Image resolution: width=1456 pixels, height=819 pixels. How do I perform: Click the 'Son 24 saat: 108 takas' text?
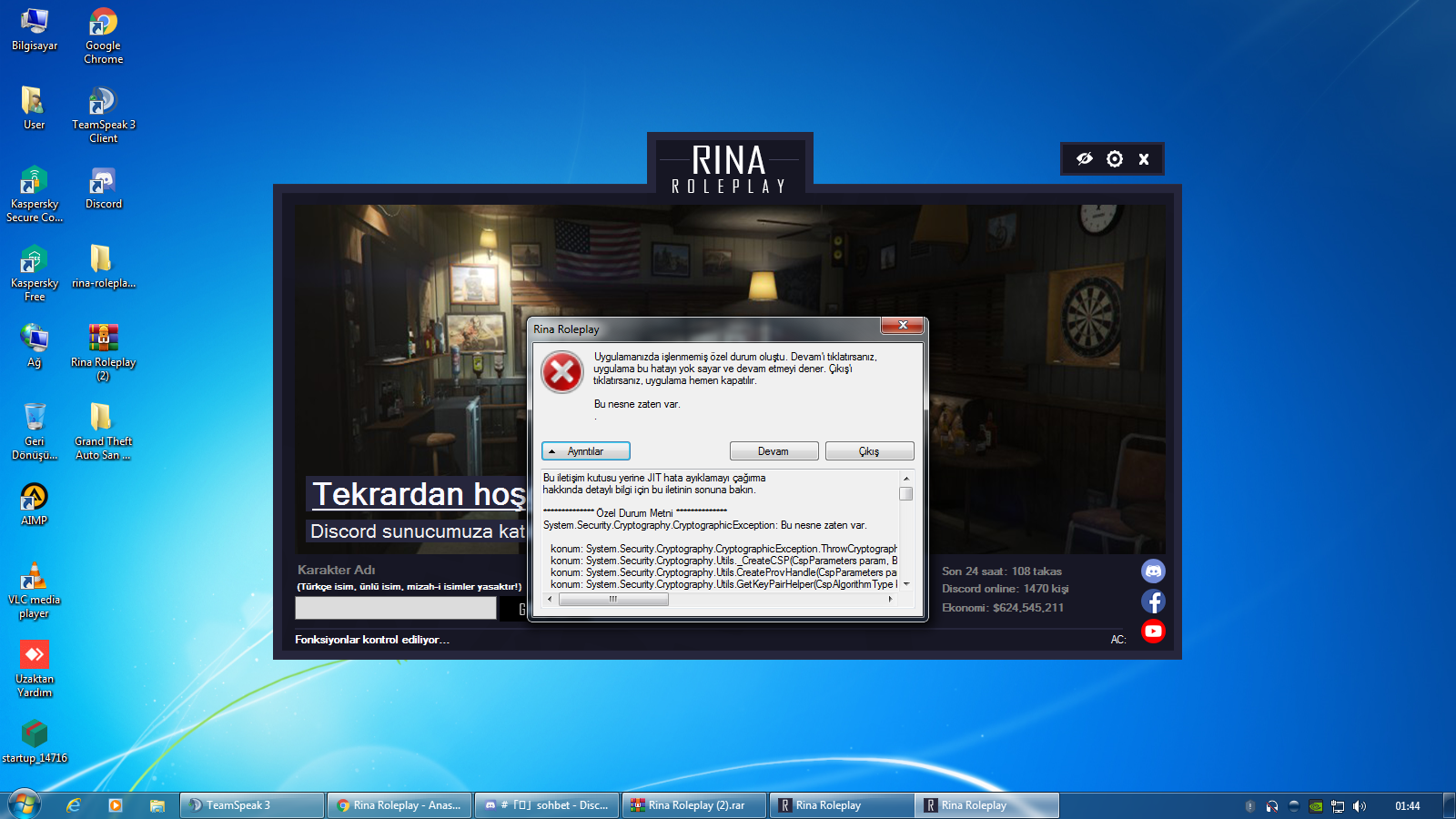pos(1002,571)
